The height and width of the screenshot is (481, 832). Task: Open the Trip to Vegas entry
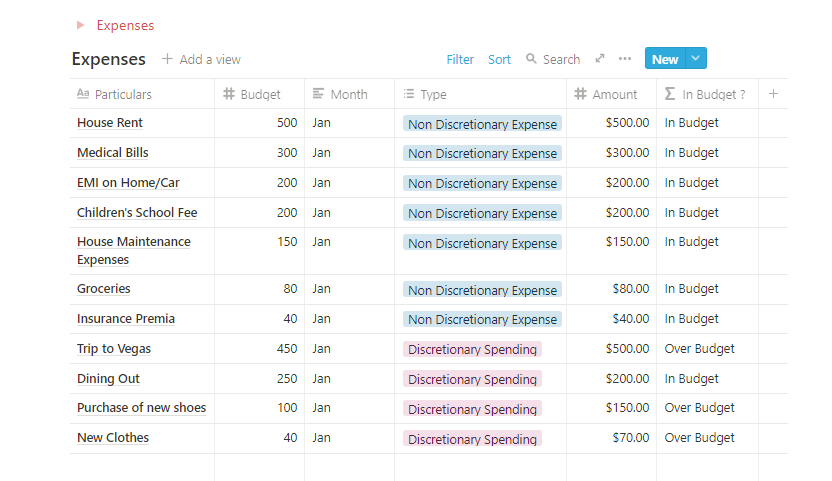coord(114,349)
